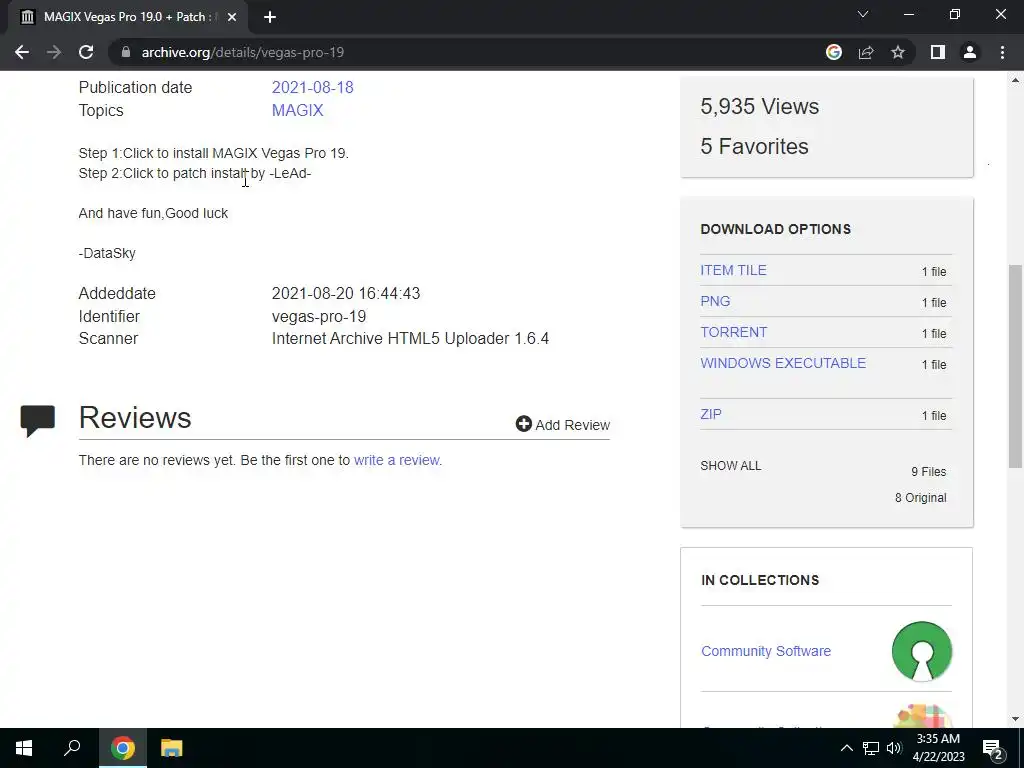This screenshot has width=1024, height=768.
Task: Bookmark this page with star icon
Action: [898, 52]
